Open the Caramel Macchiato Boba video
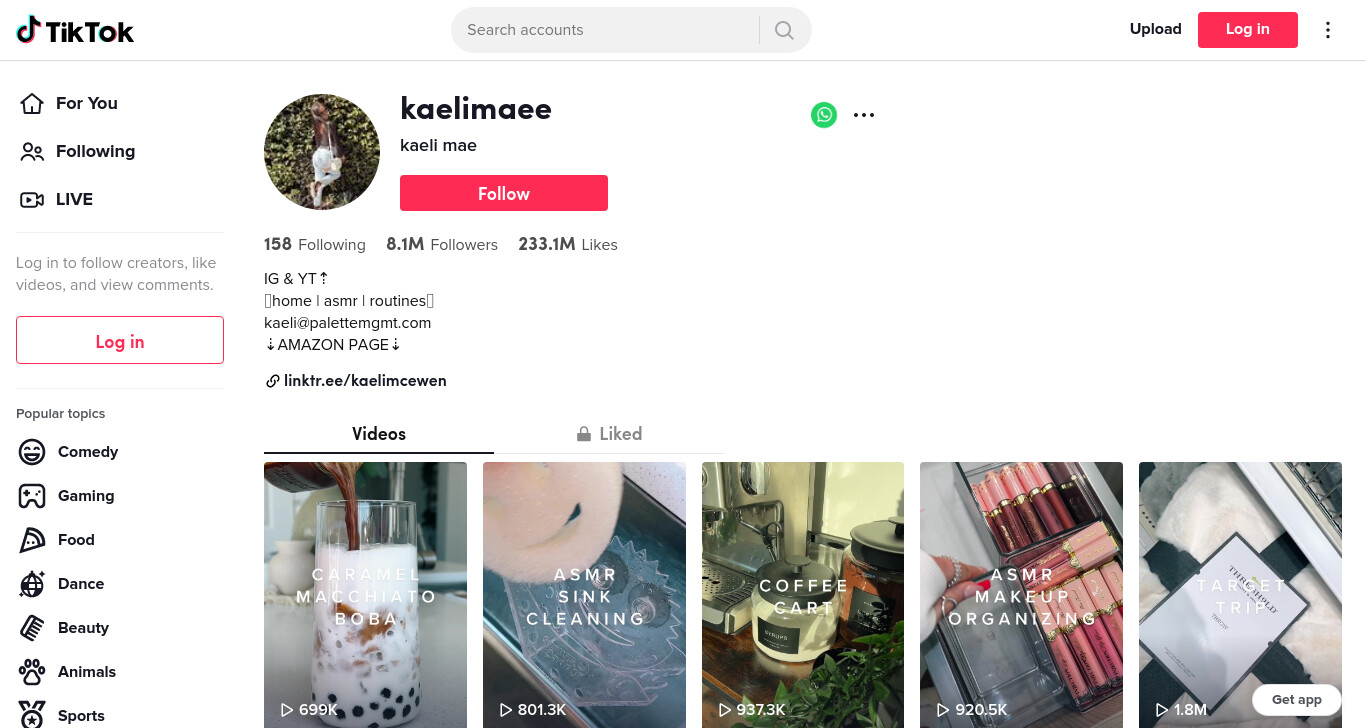Screen dimensions: 1366x728 pos(365,595)
